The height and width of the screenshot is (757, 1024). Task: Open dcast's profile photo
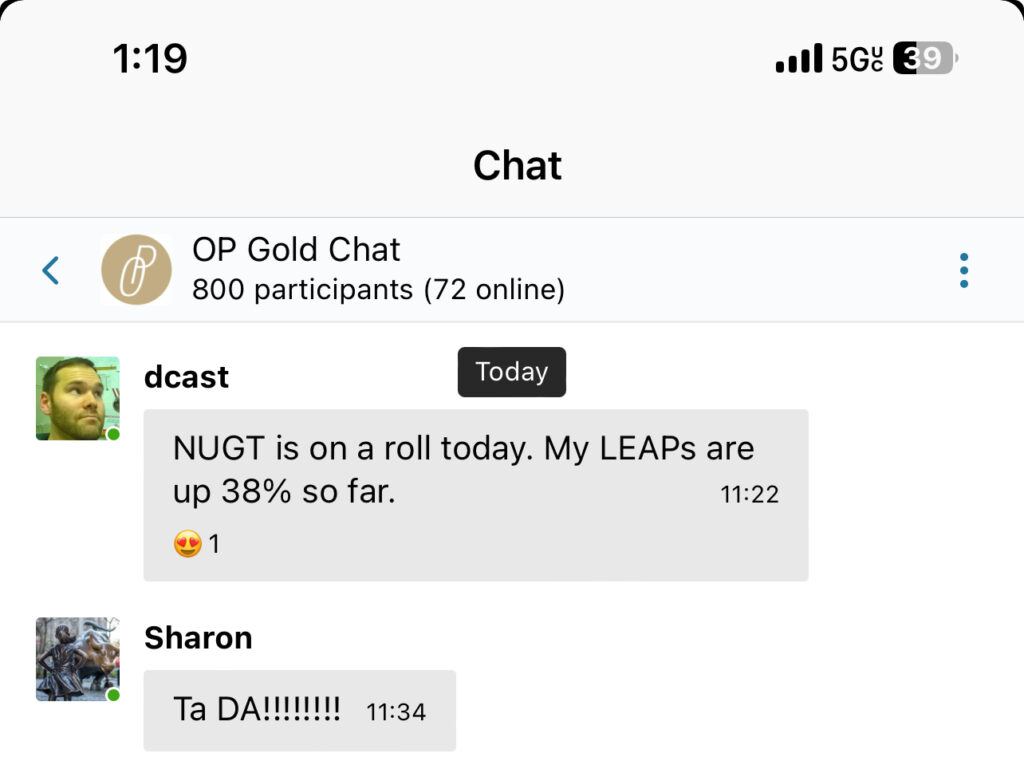tap(76, 397)
